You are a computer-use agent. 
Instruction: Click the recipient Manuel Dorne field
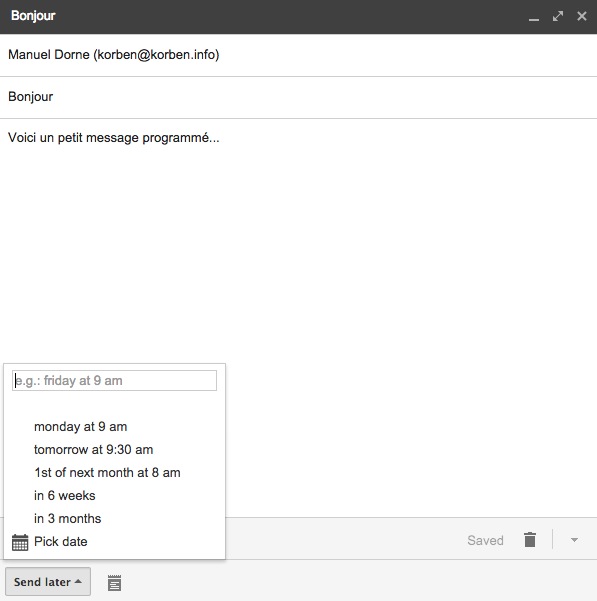coord(298,55)
